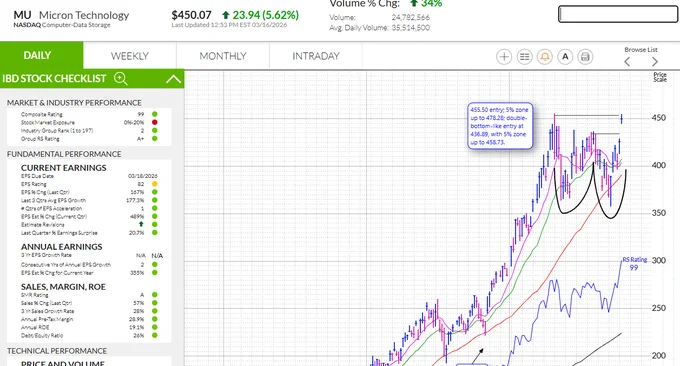Switch to the Weekly chart tab
Screen dimensions: 680x366
[130, 56]
